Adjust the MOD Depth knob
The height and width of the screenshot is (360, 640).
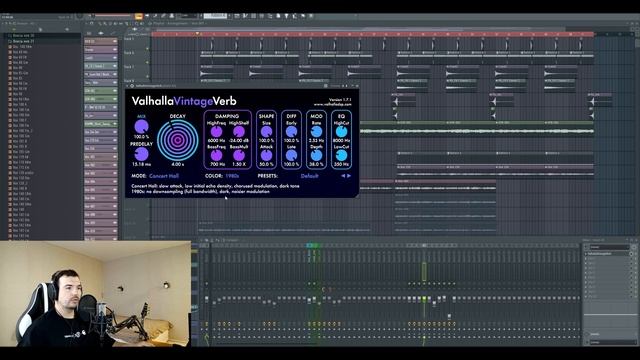tap(316, 155)
